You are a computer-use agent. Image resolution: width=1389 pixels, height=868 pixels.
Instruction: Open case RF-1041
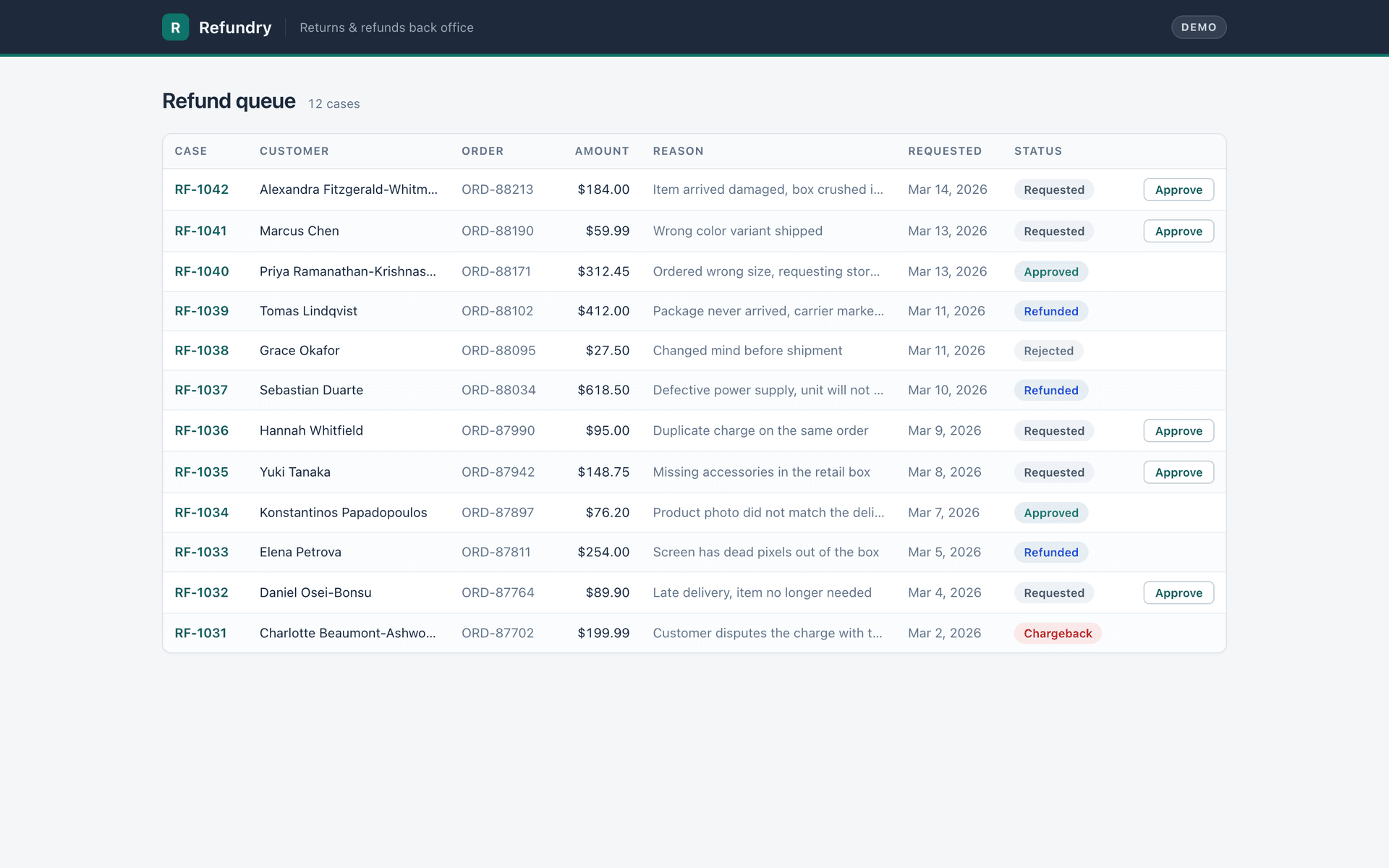coord(200,231)
